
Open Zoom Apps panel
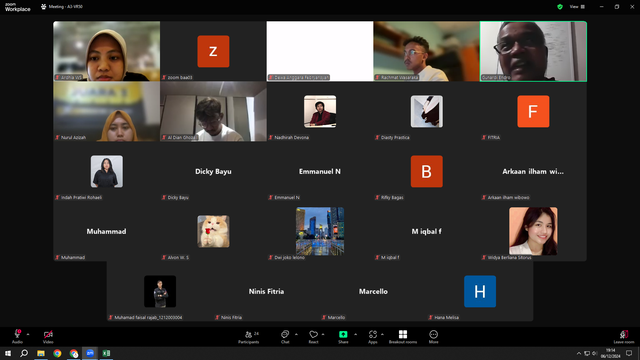coord(373,337)
